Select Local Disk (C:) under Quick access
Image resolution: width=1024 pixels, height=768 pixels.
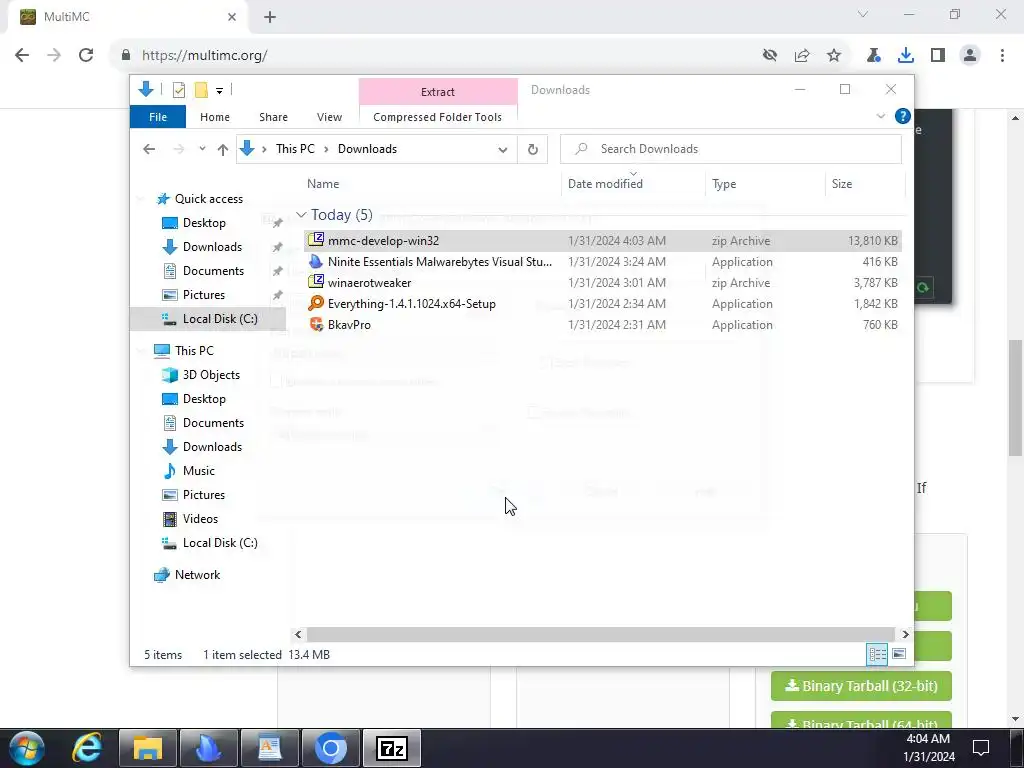[x=220, y=319]
